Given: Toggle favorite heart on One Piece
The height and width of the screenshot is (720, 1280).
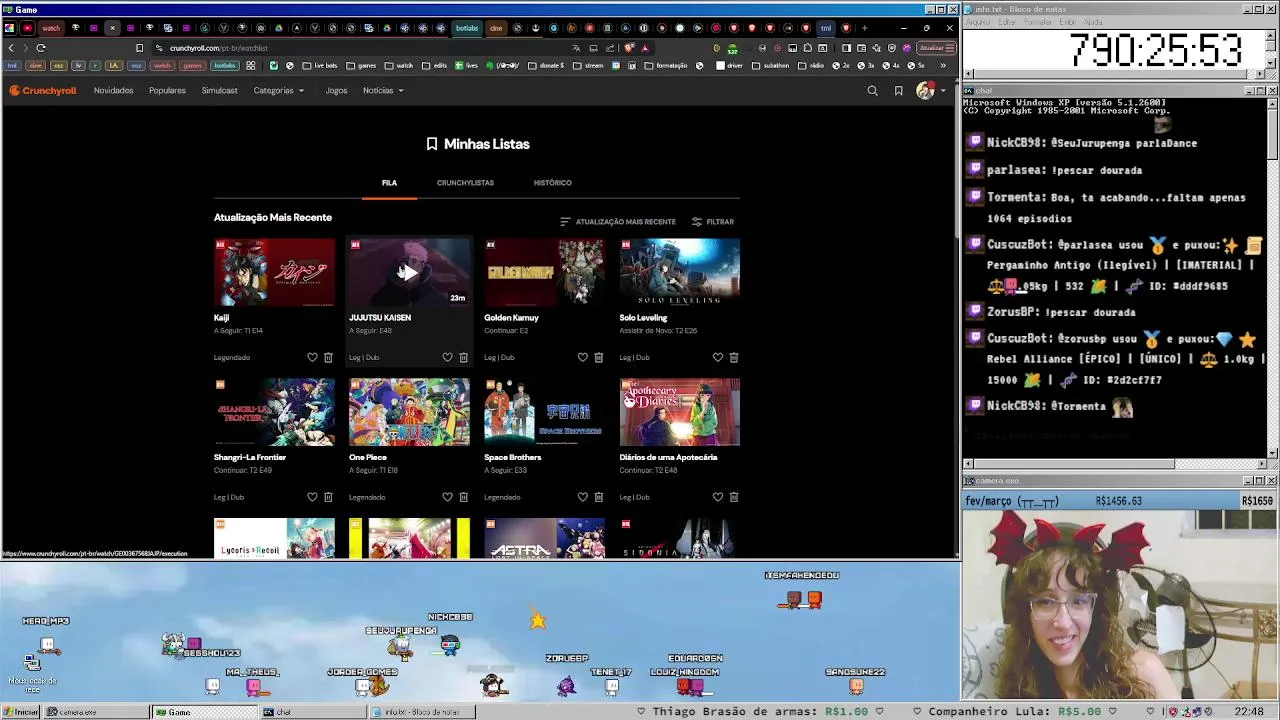Looking at the screenshot, I should [x=447, y=497].
